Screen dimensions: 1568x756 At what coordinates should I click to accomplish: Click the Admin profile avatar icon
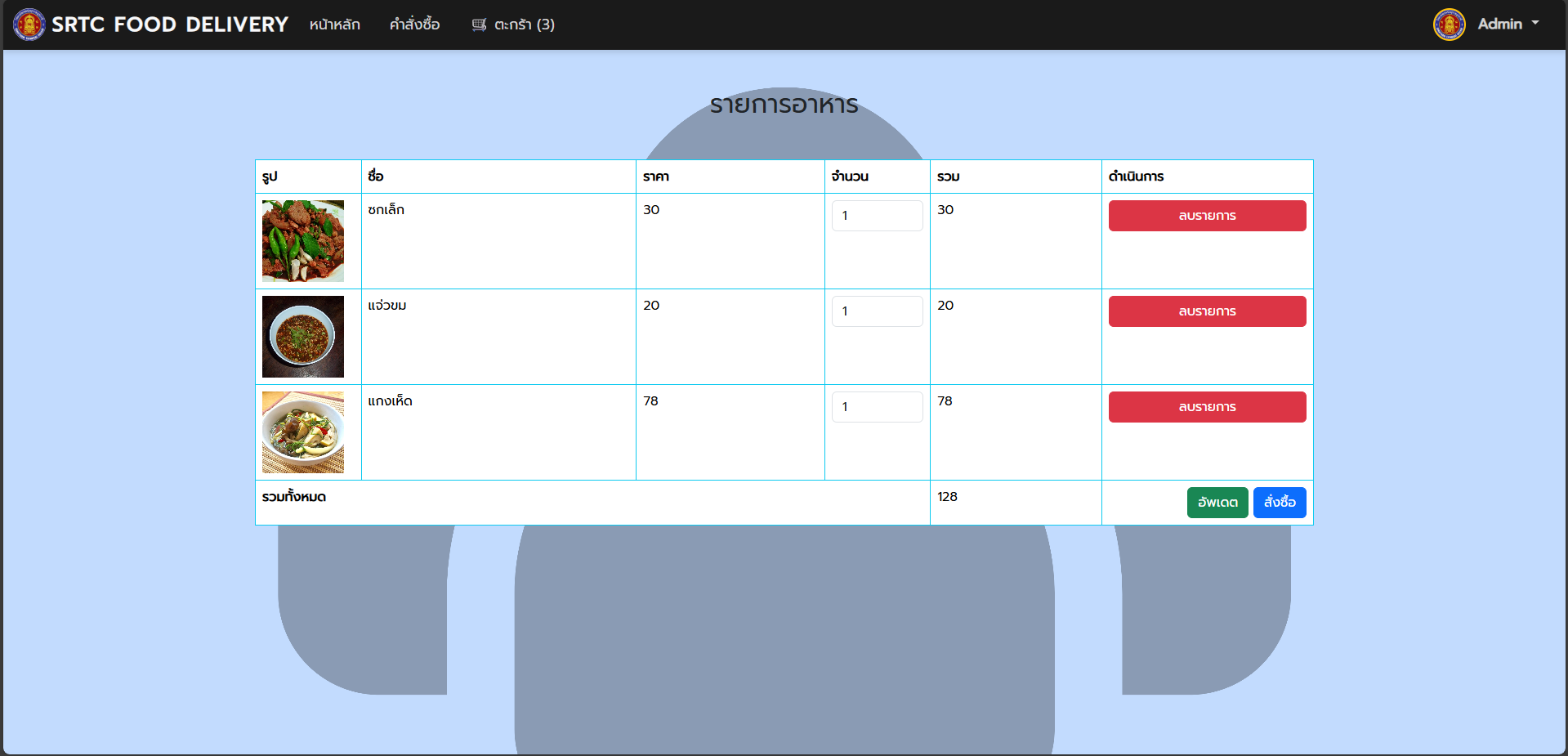[1449, 25]
